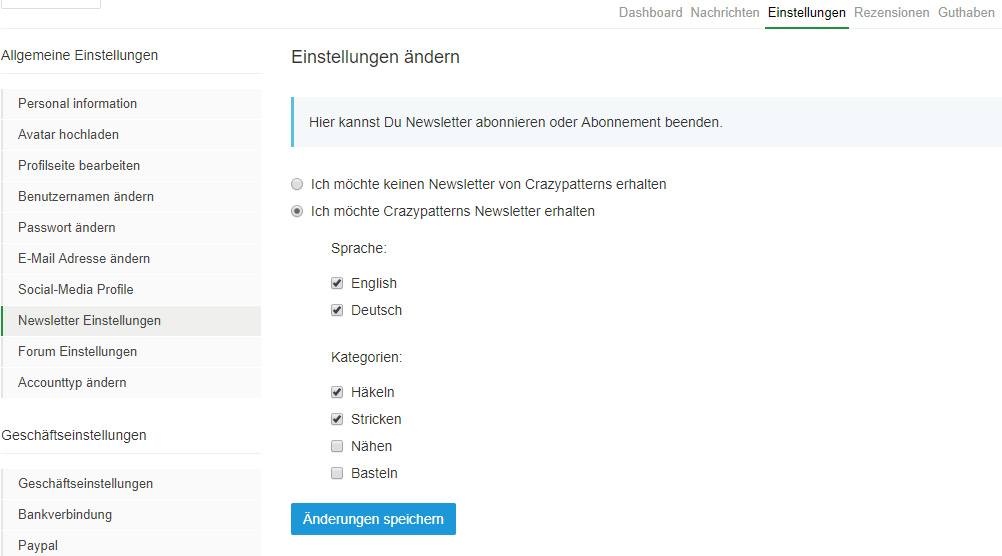Viewport: 1002px width, 556px height.
Task: Uncheck the Deutsch language checkbox
Action: (x=337, y=311)
